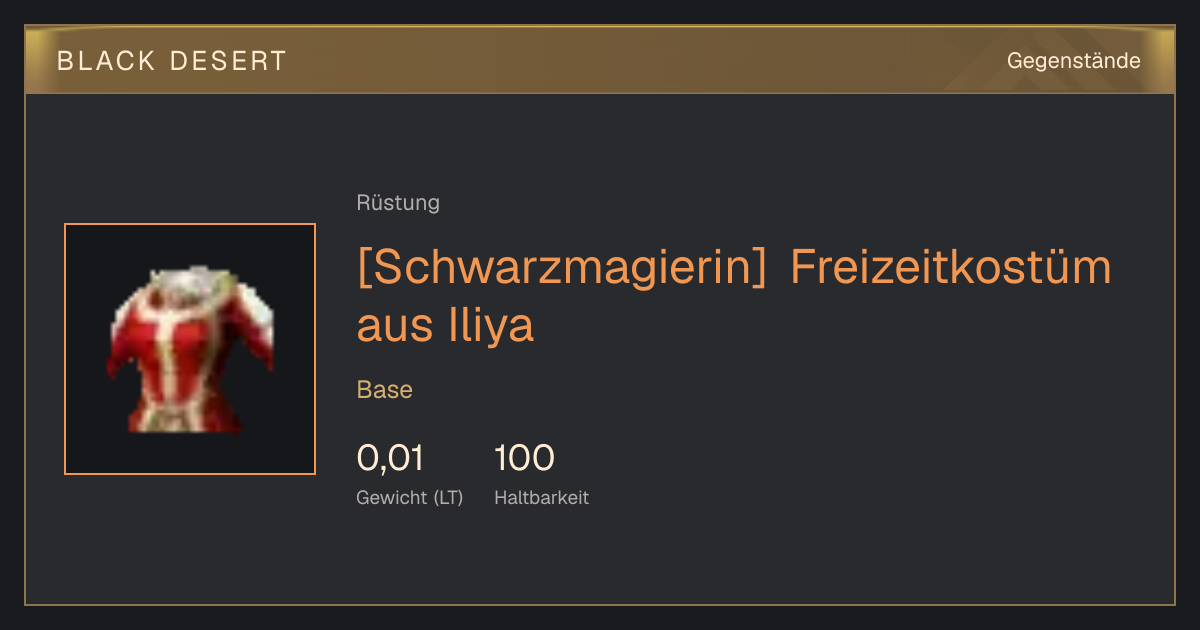Go to the Gegenstände section
This screenshot has height=630, width=1200.
tap(1073, 61)
